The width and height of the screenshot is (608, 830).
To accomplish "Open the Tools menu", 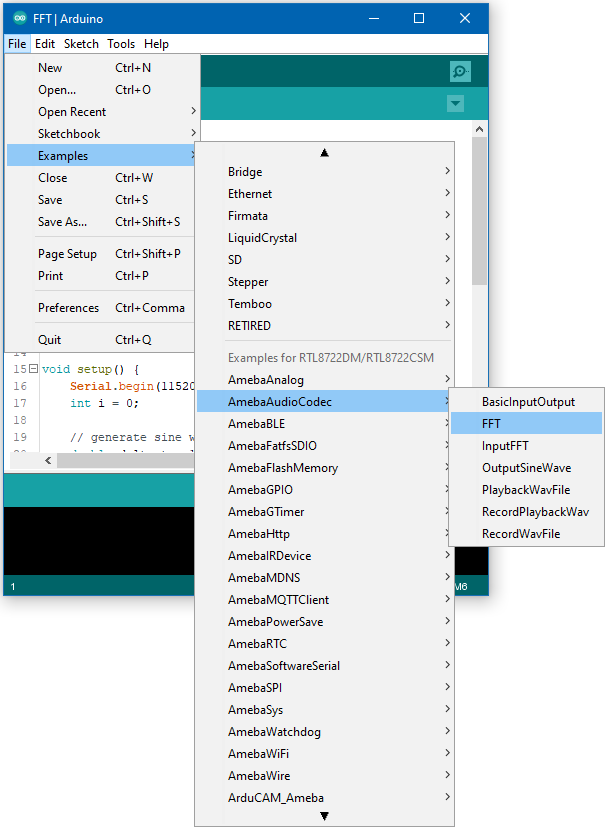I will 121,44.
